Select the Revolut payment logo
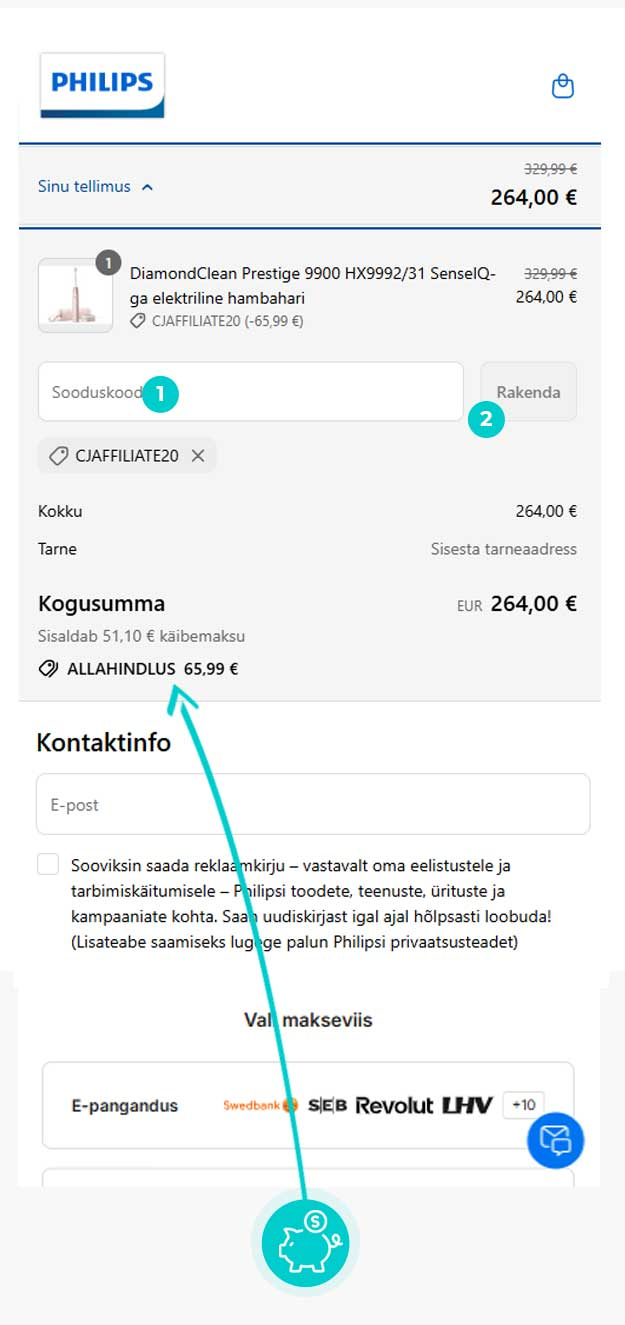The image size is (625, 1325). click(x=394, y=1105)
